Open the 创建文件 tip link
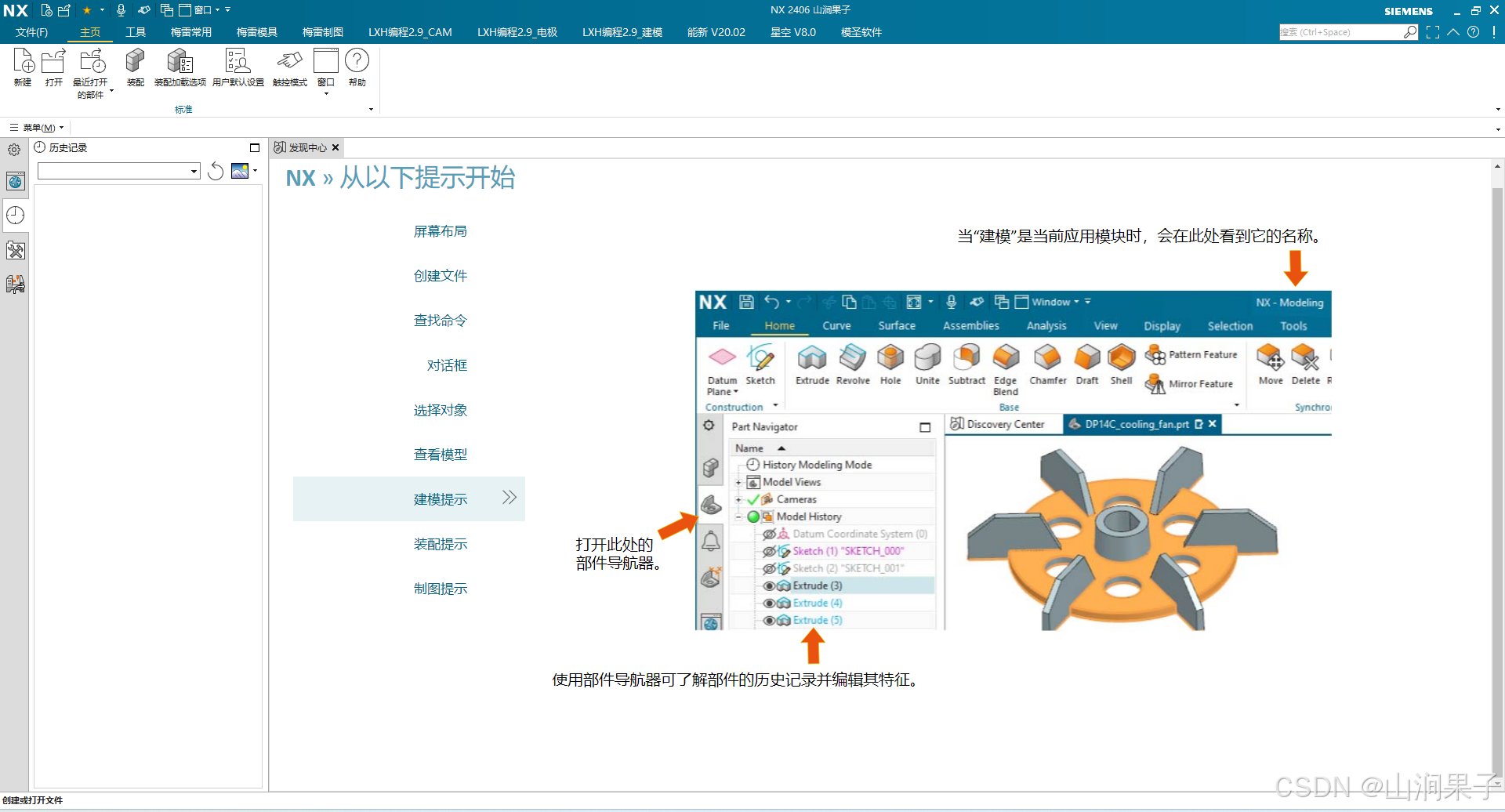The image size is (1505, 812). point(441,276)
